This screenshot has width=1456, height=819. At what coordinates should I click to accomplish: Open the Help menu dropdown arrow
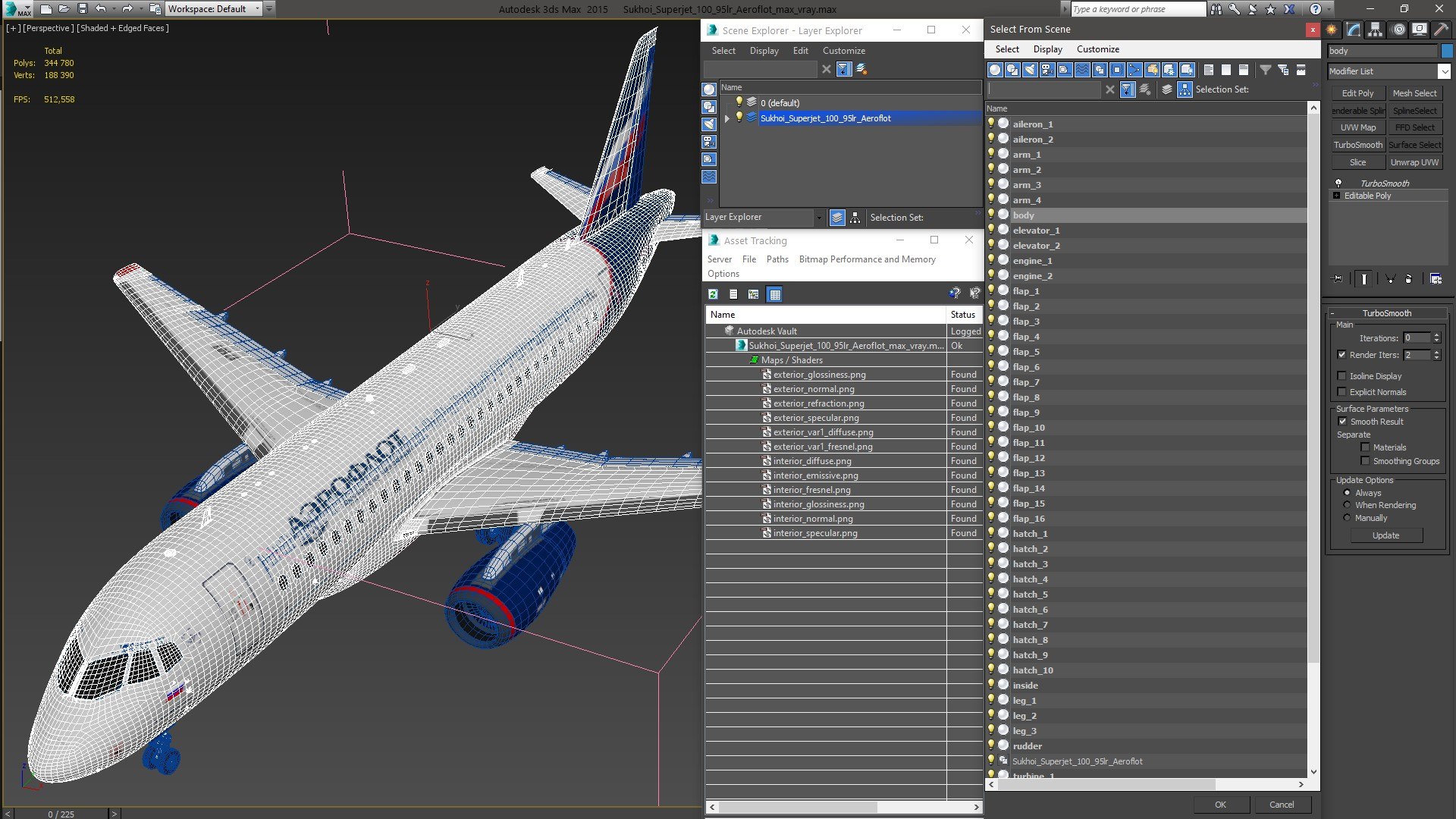(1330, 9)
